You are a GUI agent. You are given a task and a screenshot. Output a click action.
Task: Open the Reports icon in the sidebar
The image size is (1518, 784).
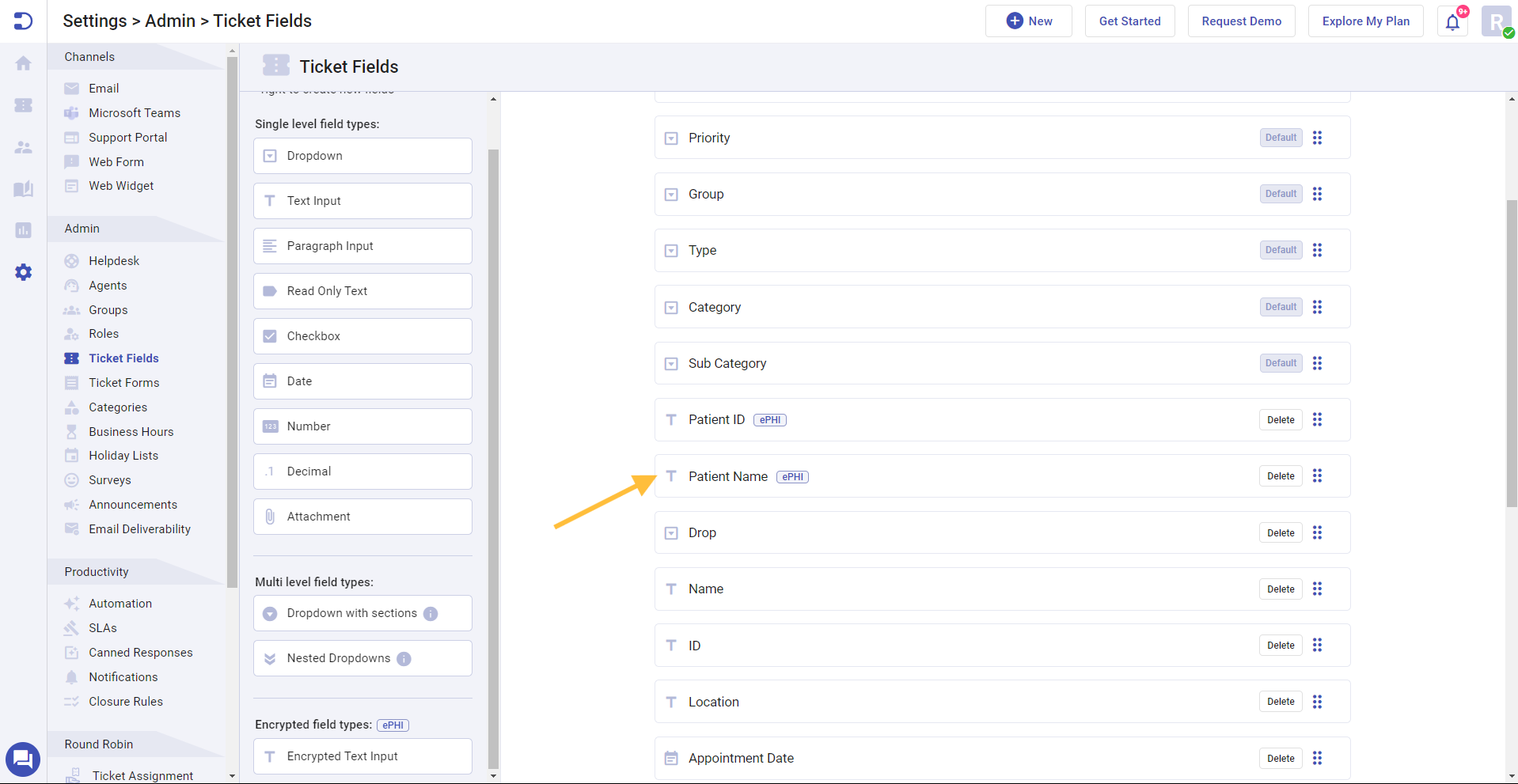[x=23, y=230]
